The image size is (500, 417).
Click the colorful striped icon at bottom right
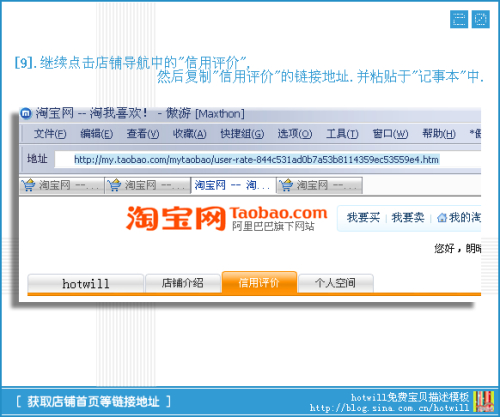484,402
